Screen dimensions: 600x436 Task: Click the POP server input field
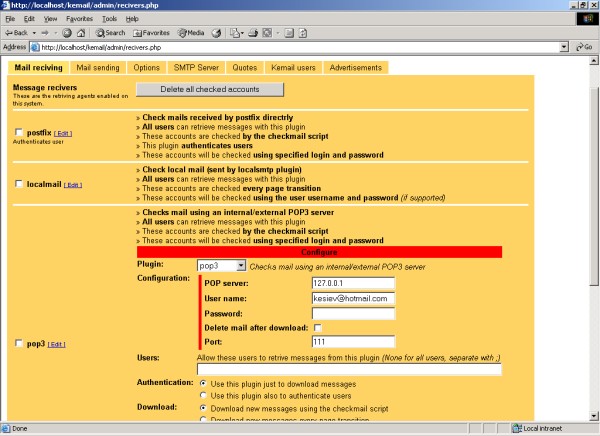coord(353,283)
